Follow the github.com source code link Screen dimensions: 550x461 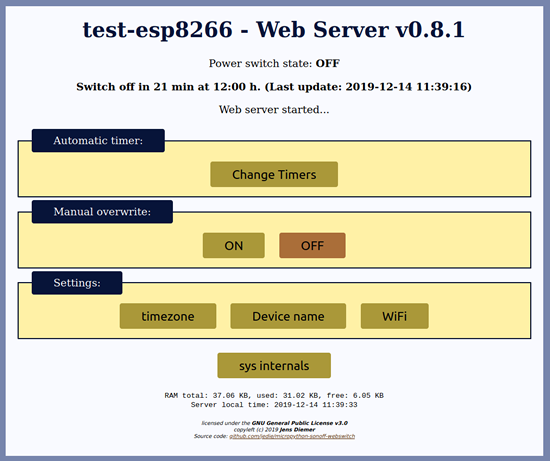click(x=292, y=436)
